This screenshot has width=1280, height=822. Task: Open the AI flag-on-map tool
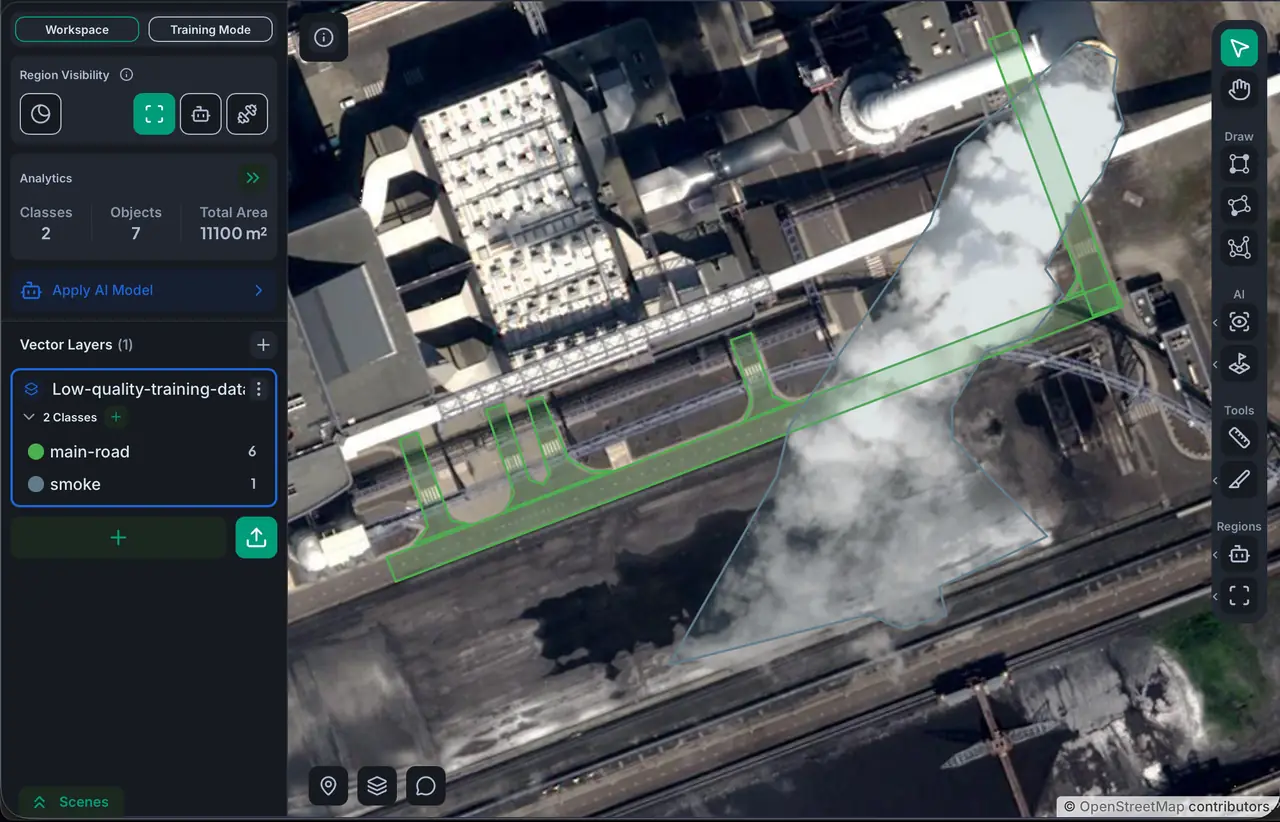click(x=1239, y=364)
